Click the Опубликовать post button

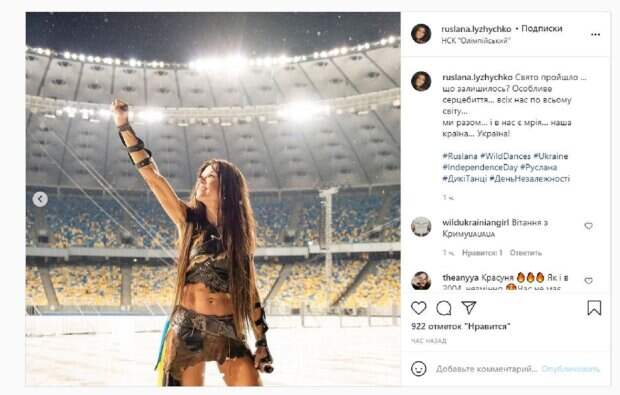pyautogui.click(x=571, y=369)
